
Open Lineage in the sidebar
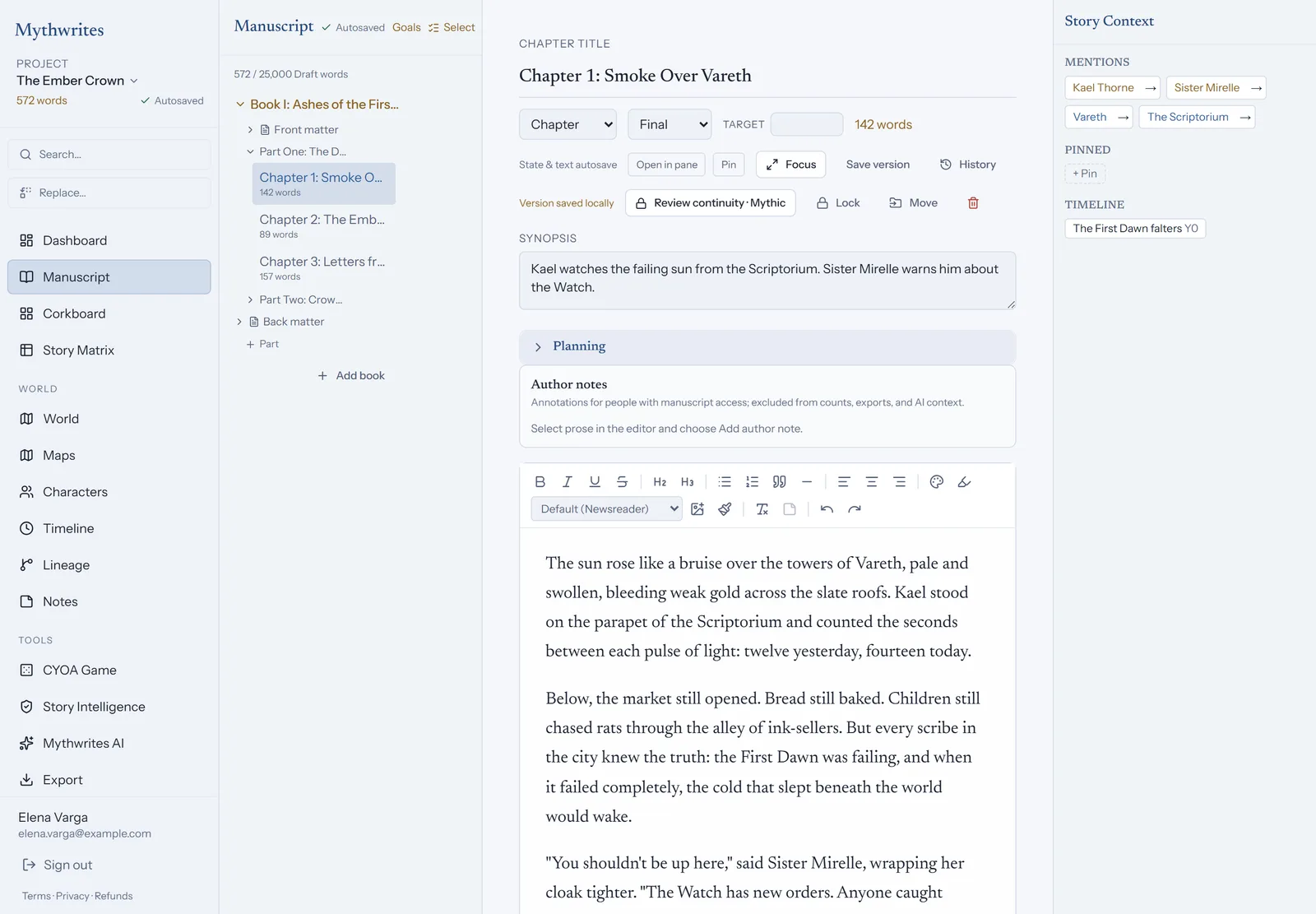pos(109,565)
